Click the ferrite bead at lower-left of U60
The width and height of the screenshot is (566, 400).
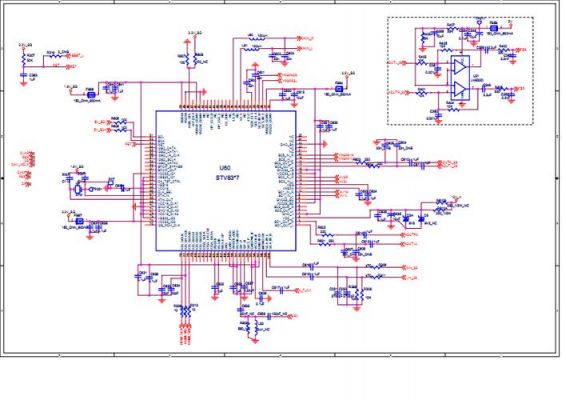pos(79,221)
